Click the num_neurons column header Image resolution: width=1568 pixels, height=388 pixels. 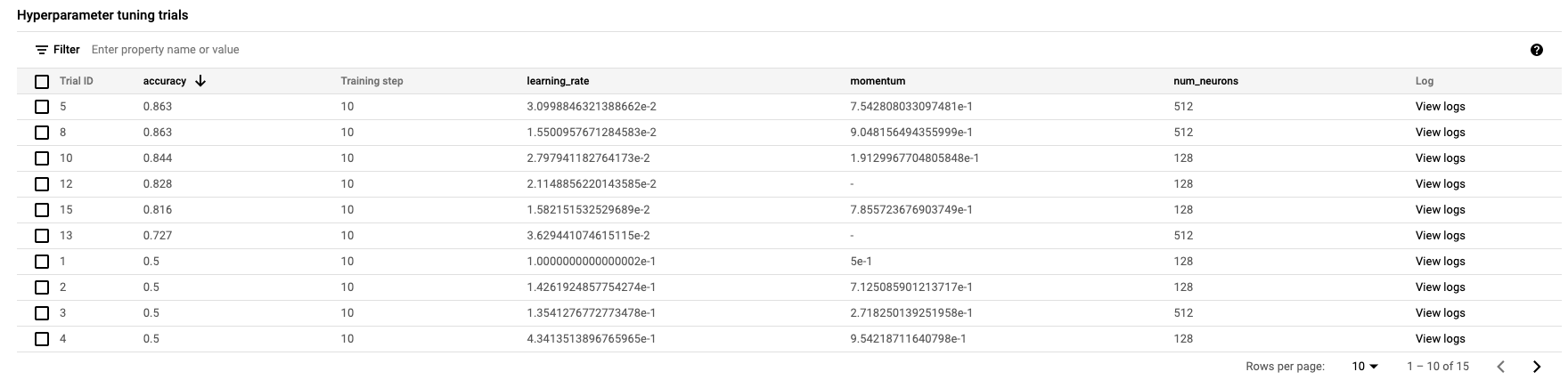[x=1205, y=81]
